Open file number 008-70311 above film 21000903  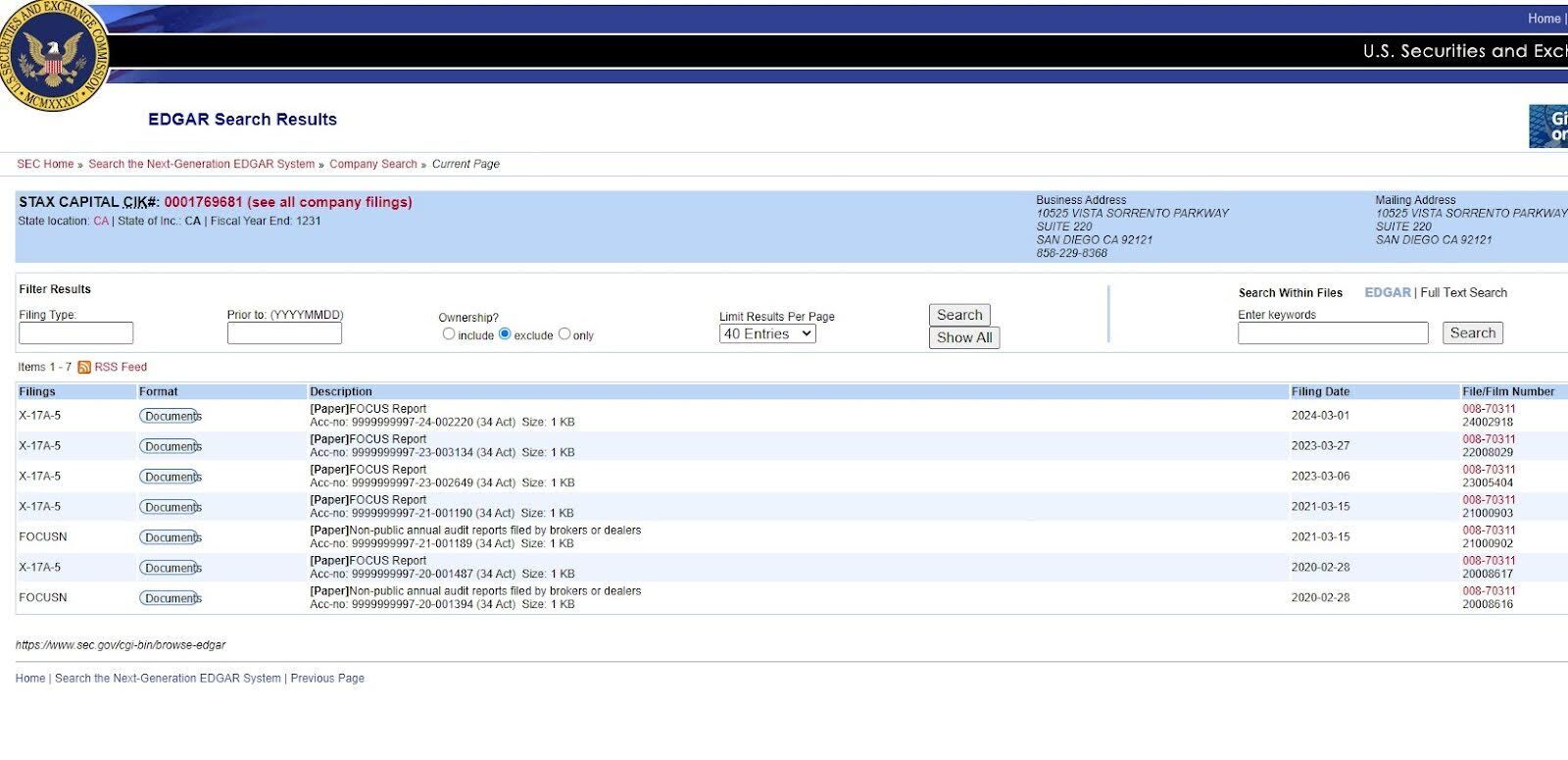(x=1489, y=500)
